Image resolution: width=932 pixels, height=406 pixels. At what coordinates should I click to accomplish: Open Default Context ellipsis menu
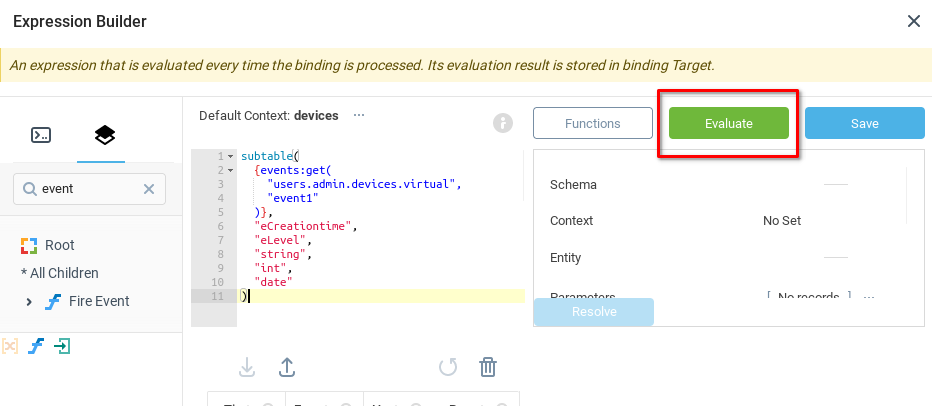click(359, 115)
